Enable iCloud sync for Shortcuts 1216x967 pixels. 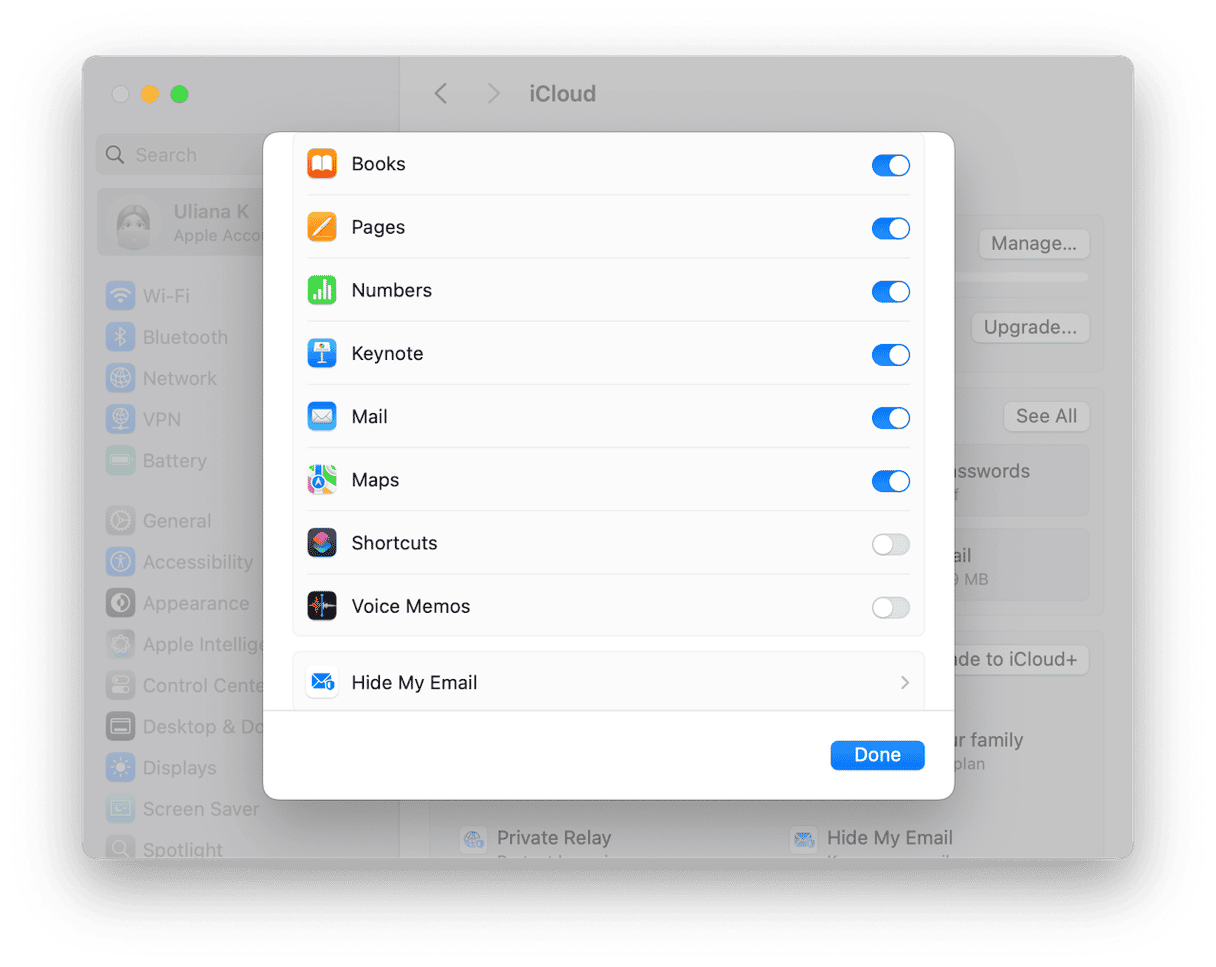(891, 544)
